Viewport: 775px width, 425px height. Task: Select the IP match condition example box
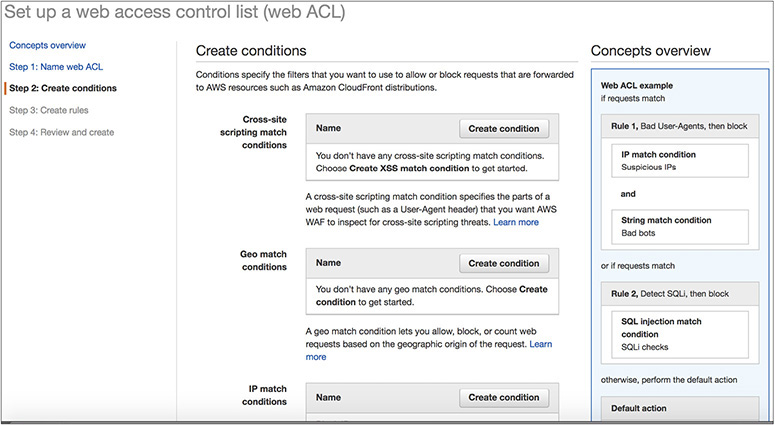coord(679,161)
